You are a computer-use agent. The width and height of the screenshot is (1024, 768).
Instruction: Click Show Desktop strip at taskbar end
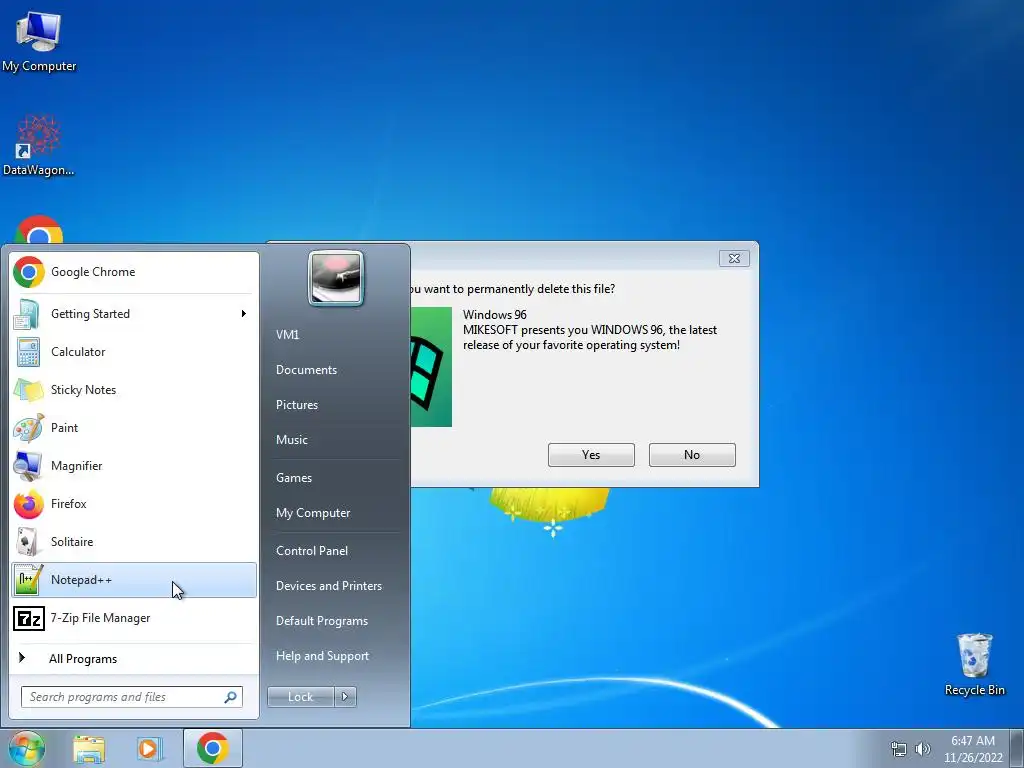(x=1017, y=748)
